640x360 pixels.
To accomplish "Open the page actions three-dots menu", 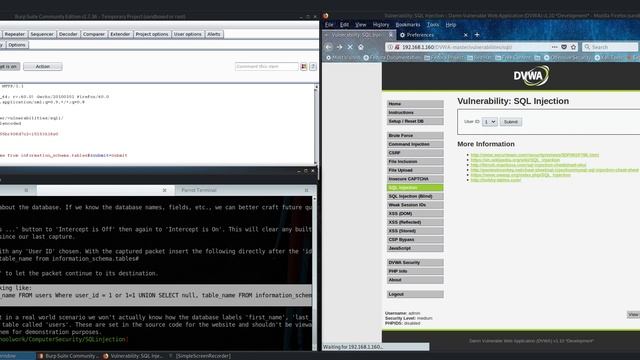I will 554,47.
